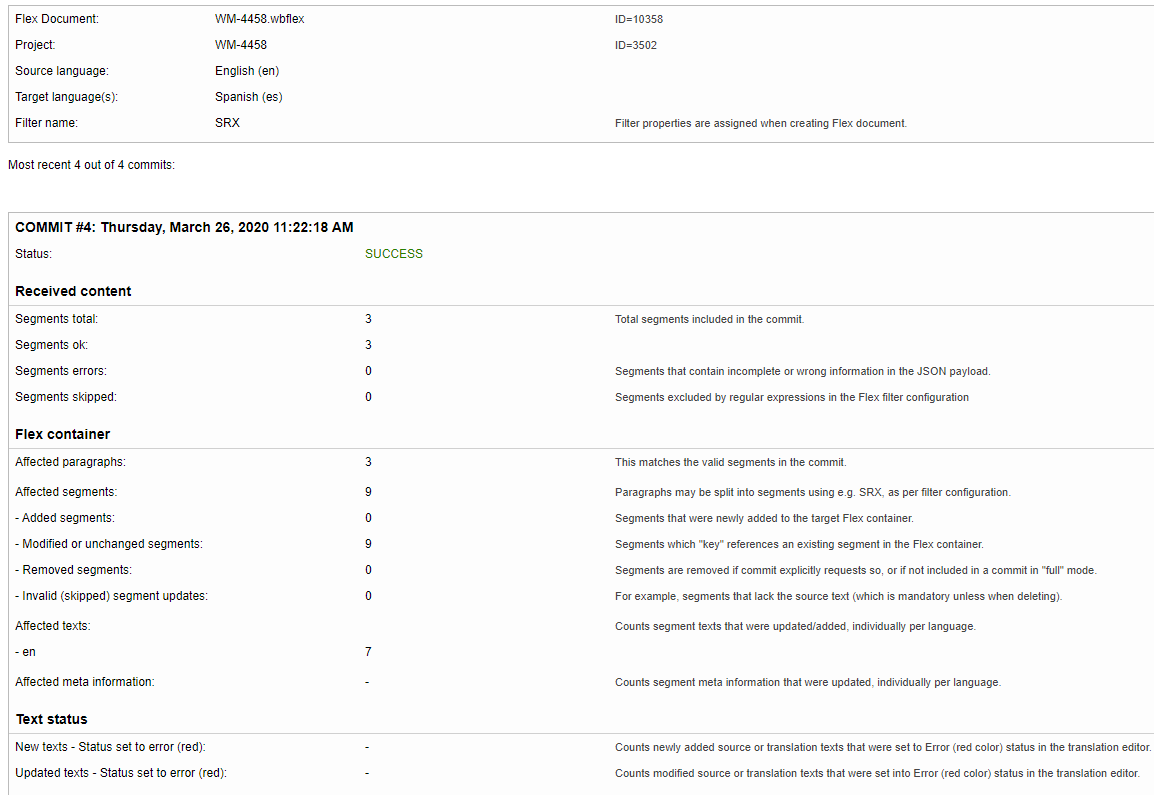Viewport: 1154px width, 795px height.
Task: Click the Removed segments label
Action: tap(73, 570)
